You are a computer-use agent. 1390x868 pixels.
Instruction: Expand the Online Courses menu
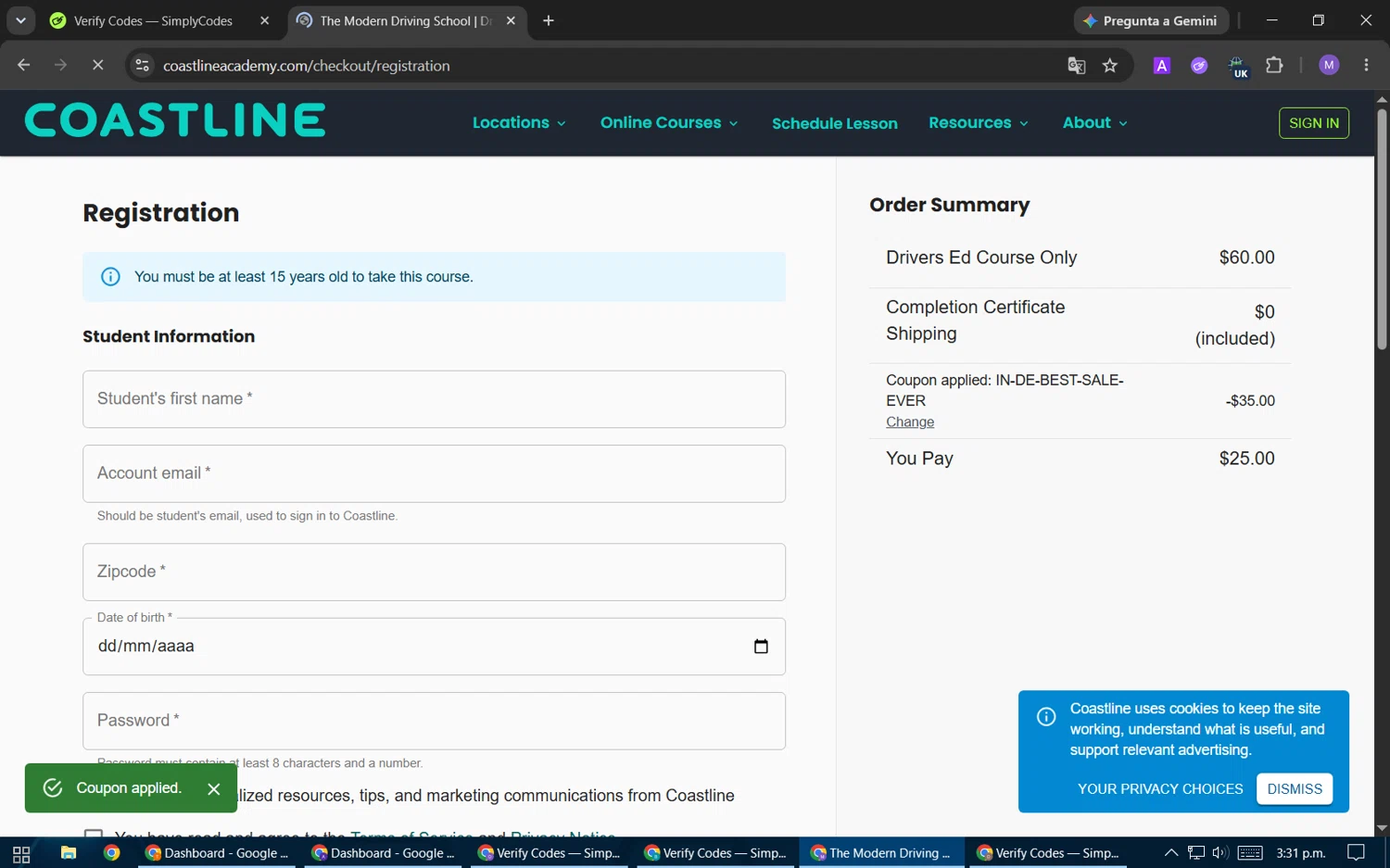[669, 122]
